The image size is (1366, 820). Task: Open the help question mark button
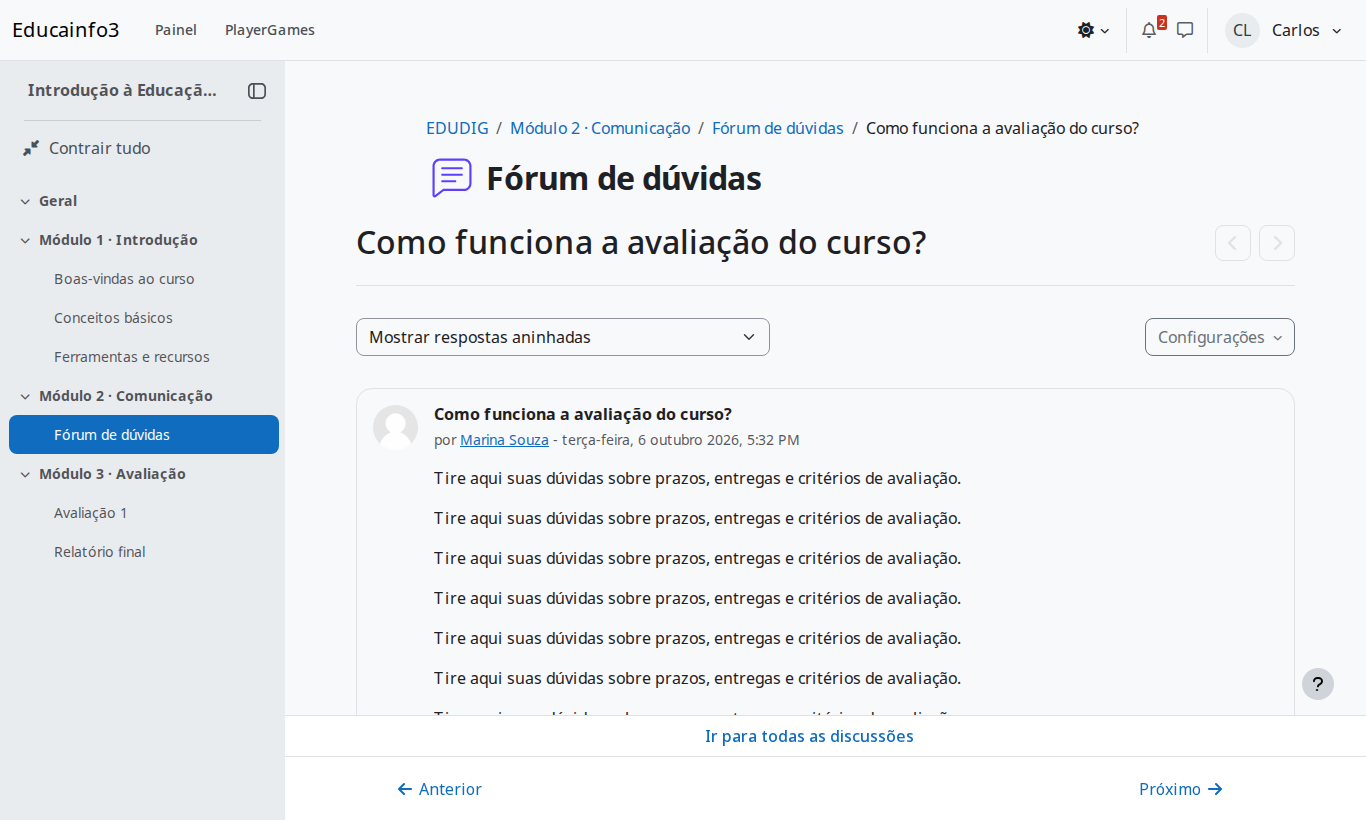point(1318,684)
